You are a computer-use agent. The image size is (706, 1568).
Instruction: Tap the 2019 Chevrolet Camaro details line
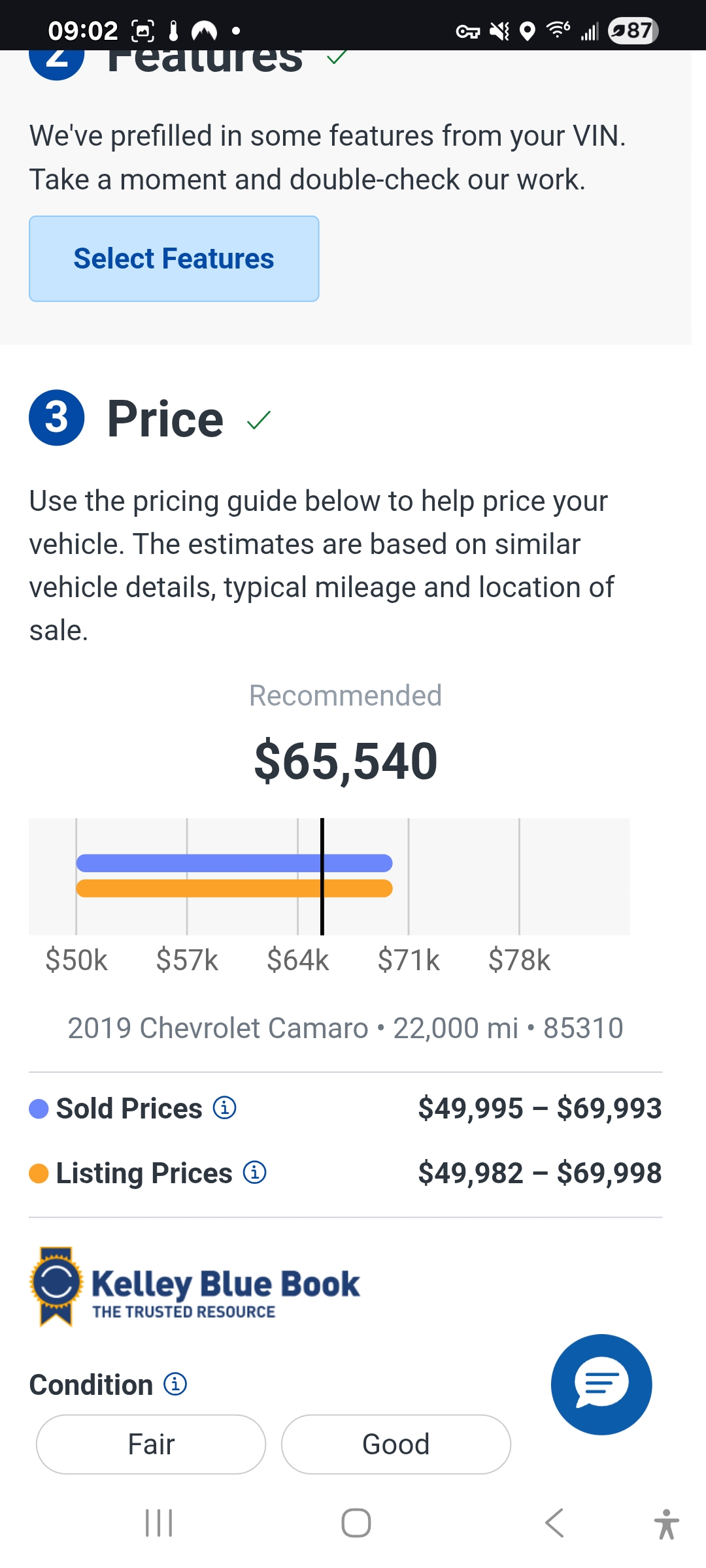click(x=345, y=1027)
